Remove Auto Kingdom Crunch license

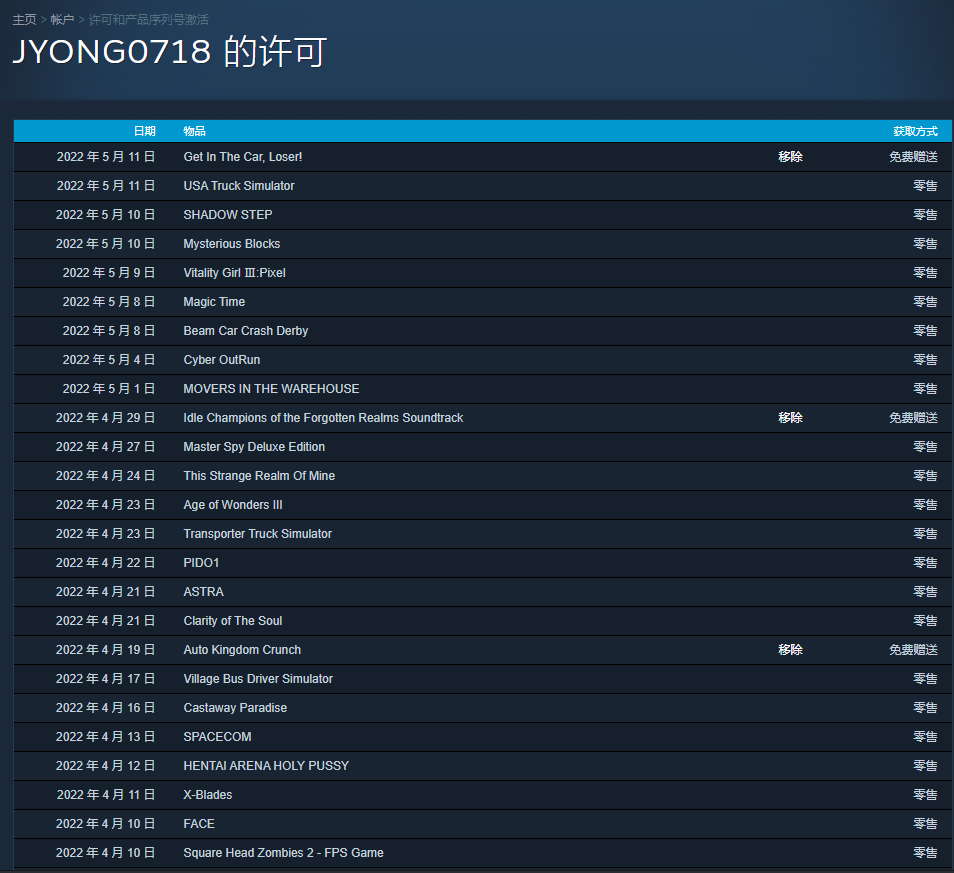[790, 650]
